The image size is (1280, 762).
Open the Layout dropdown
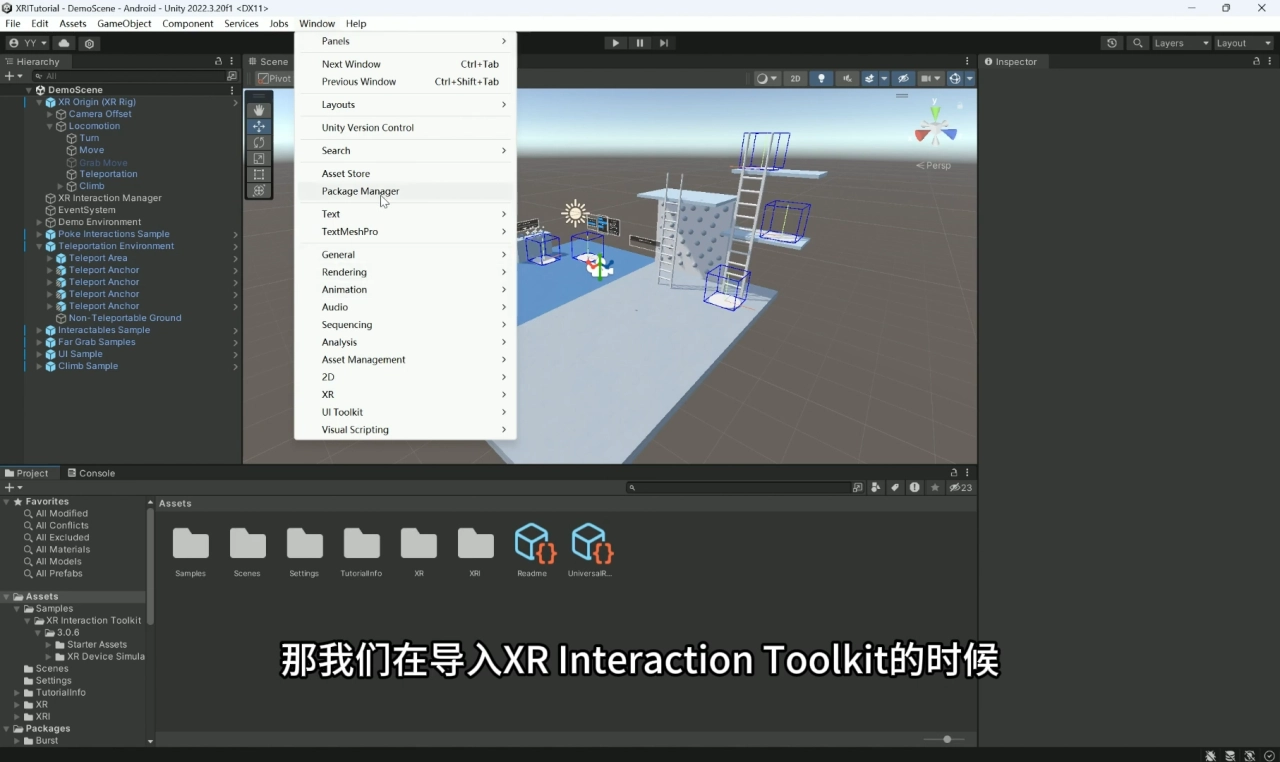[x=1243, y=43]
